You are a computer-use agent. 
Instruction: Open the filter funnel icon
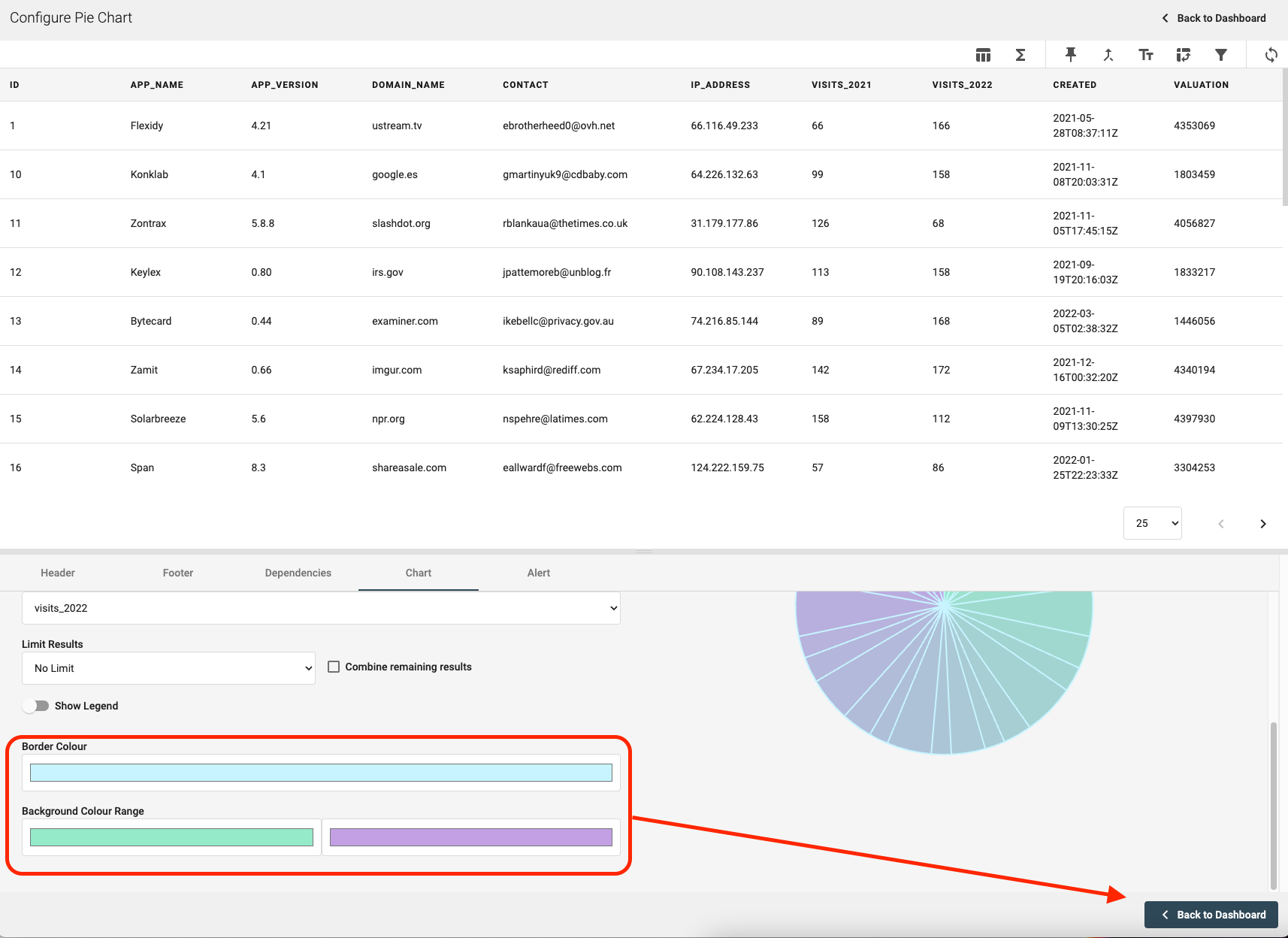[1221, 55]
